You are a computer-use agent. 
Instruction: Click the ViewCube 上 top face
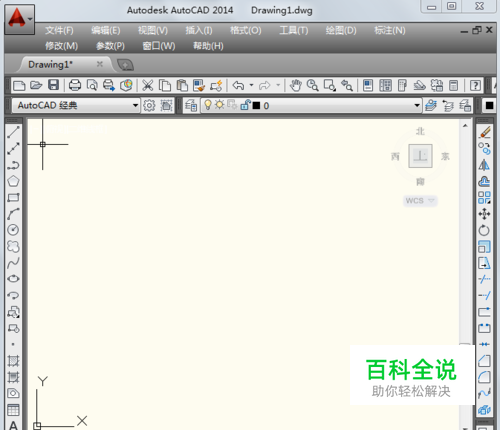pyautogui.click(x=420, y=156)
